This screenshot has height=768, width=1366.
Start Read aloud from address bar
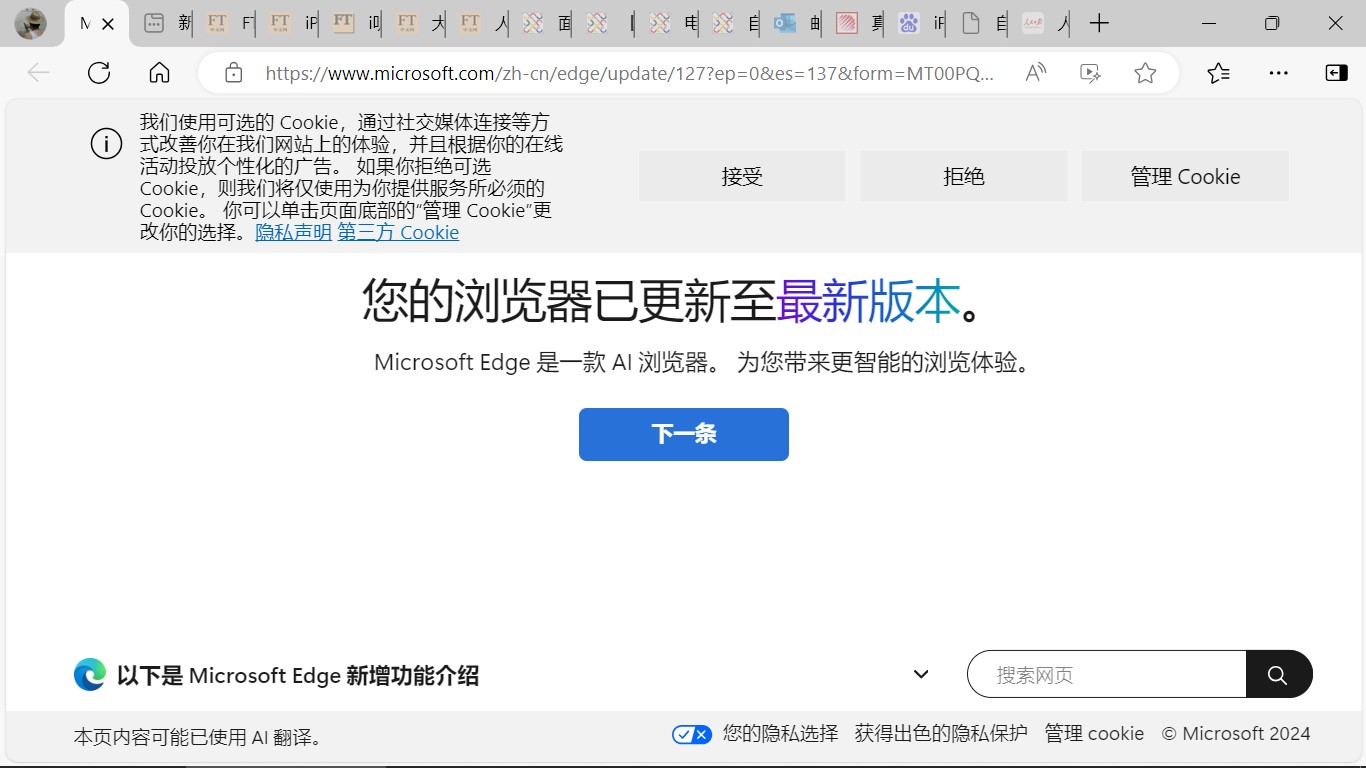coord(1036,72)
